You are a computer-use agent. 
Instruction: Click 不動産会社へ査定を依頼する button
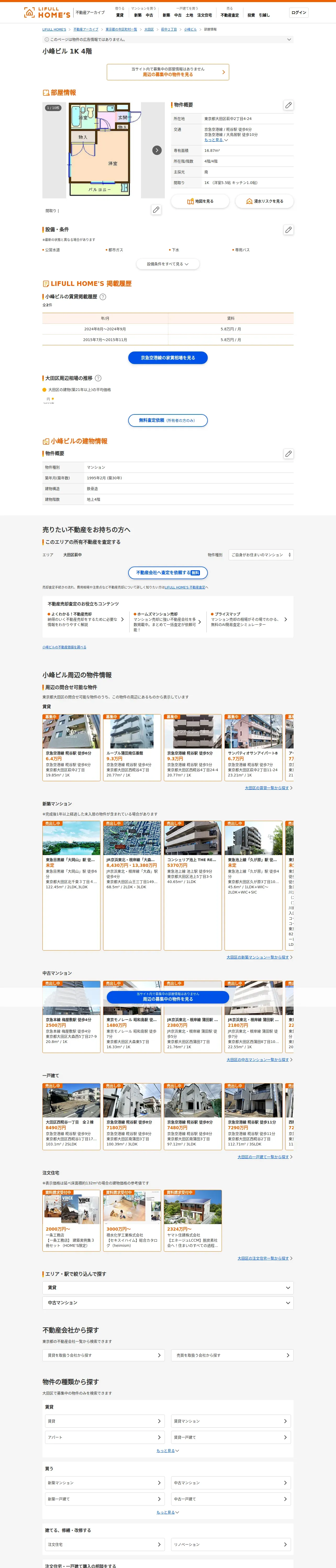point(168,573)
